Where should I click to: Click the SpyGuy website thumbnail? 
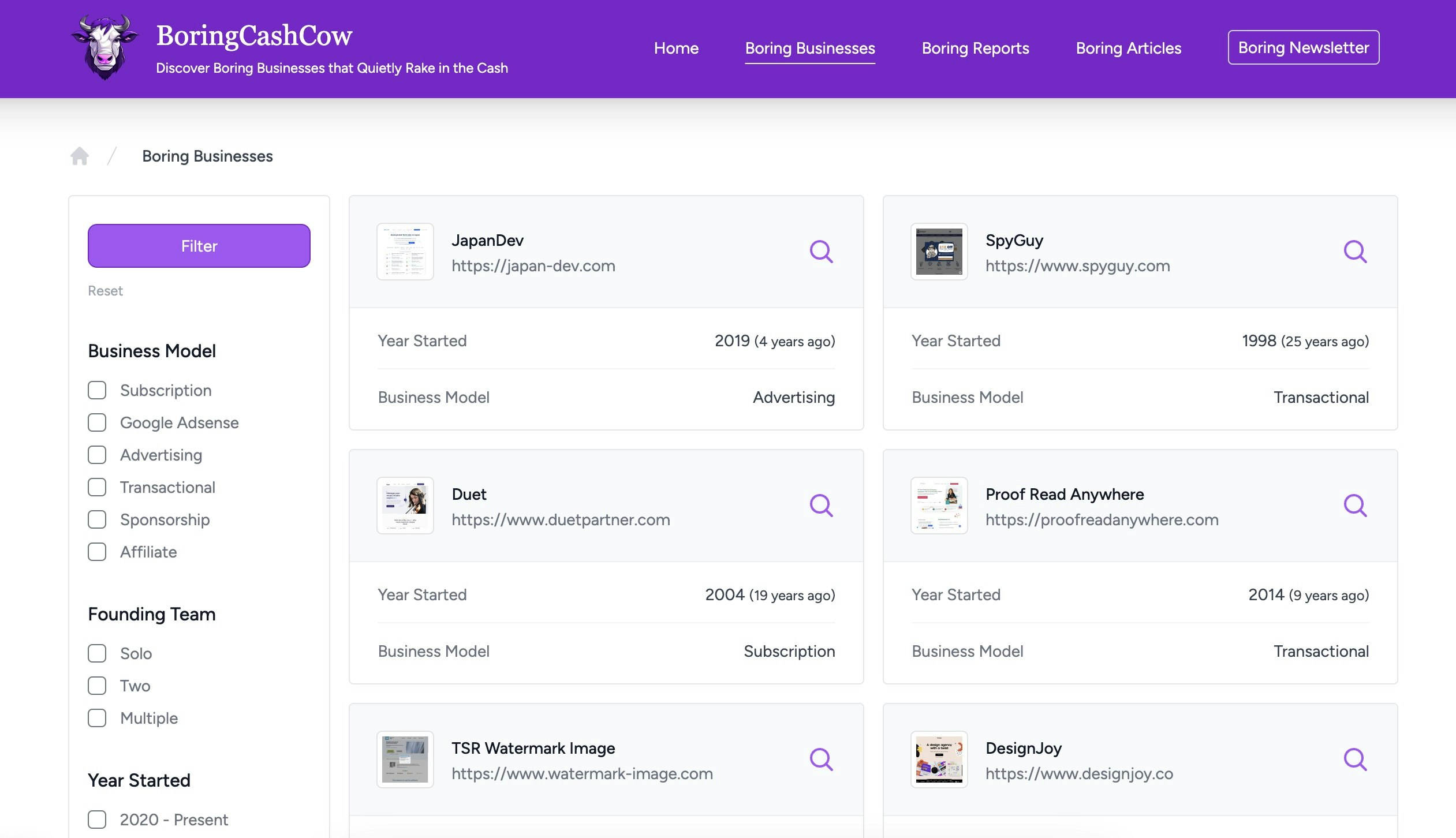pyautogui.click(x=939, y=252)
